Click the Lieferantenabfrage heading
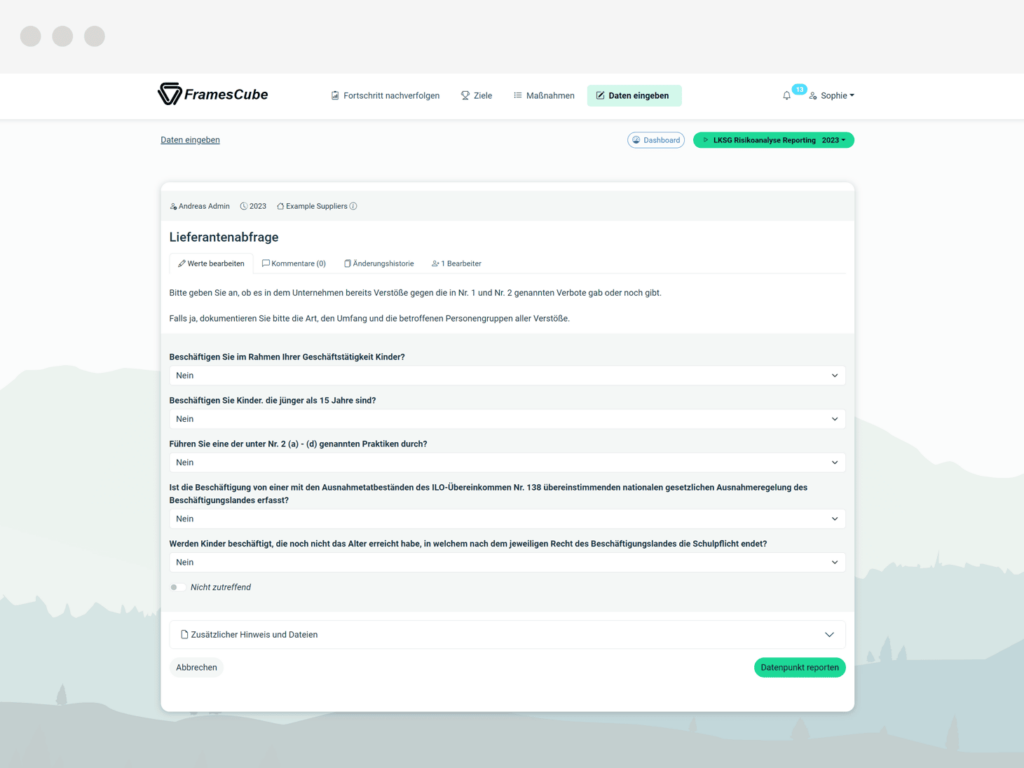The height and width of the screenshot is (768, 1024). tap(224, 237)
